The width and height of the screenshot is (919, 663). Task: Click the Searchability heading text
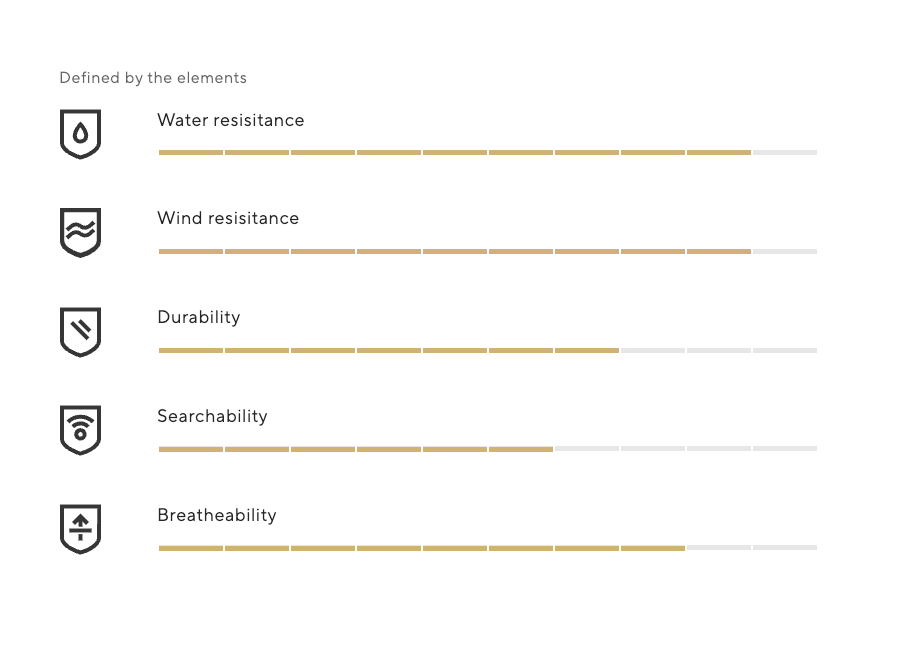212,416
